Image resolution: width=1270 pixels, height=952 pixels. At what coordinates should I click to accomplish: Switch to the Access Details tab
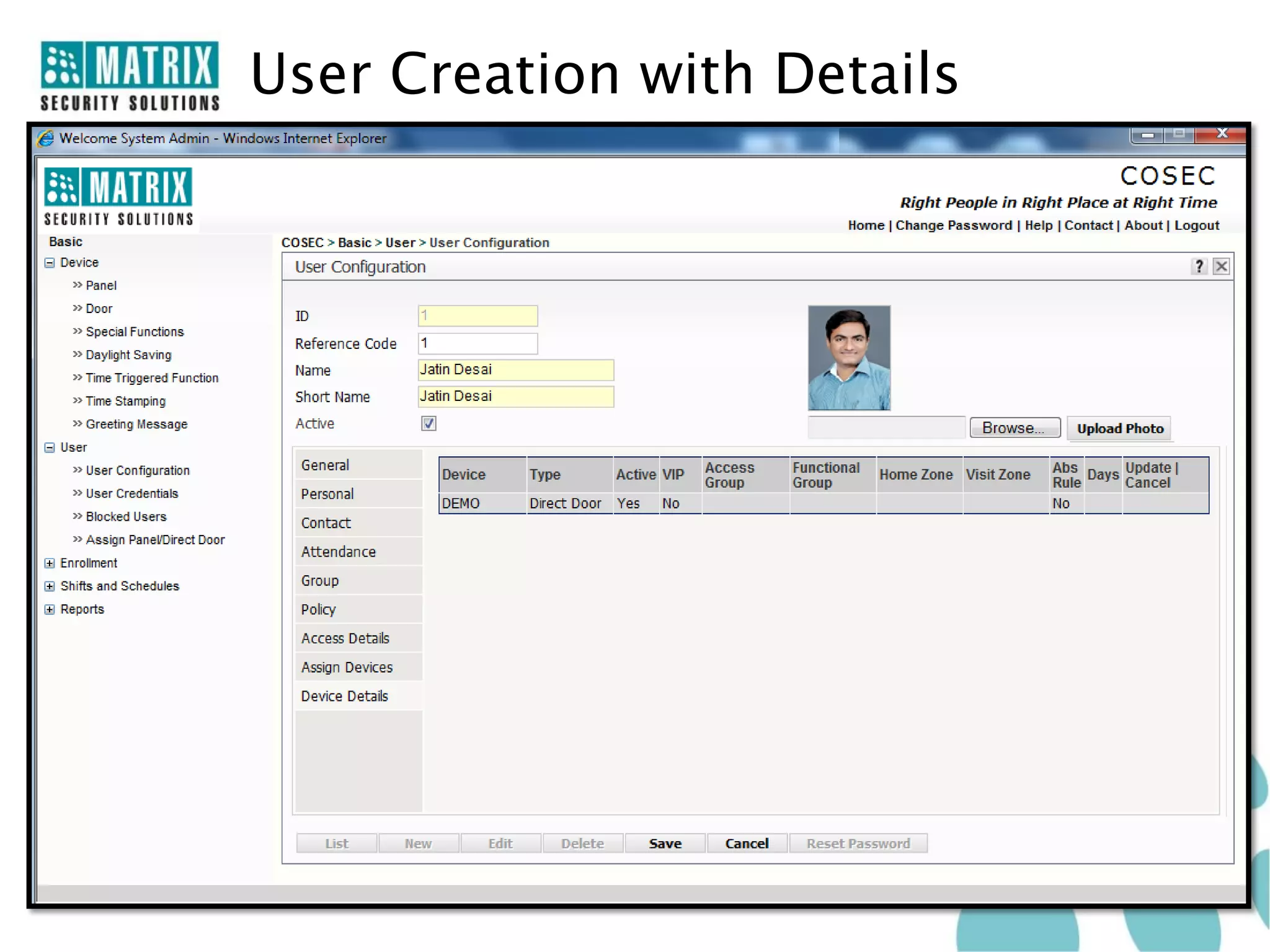(x=358, y=638)
